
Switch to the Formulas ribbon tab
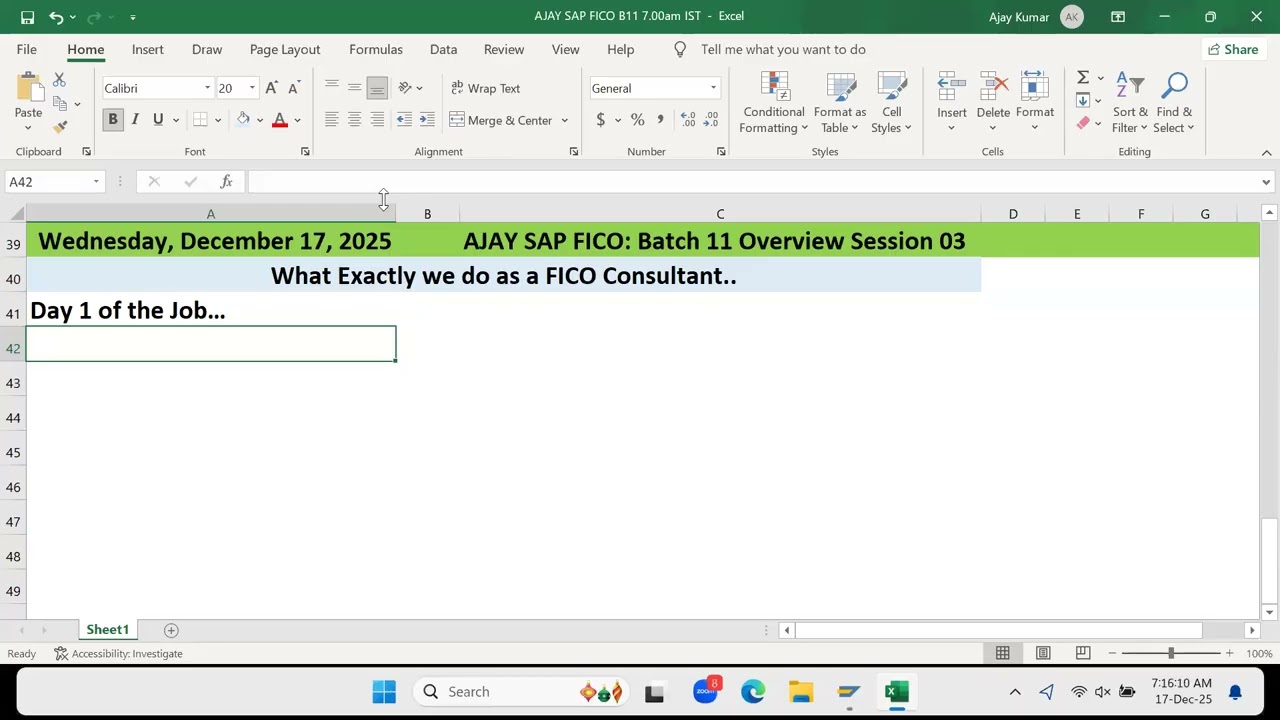(x=376, y=49)
